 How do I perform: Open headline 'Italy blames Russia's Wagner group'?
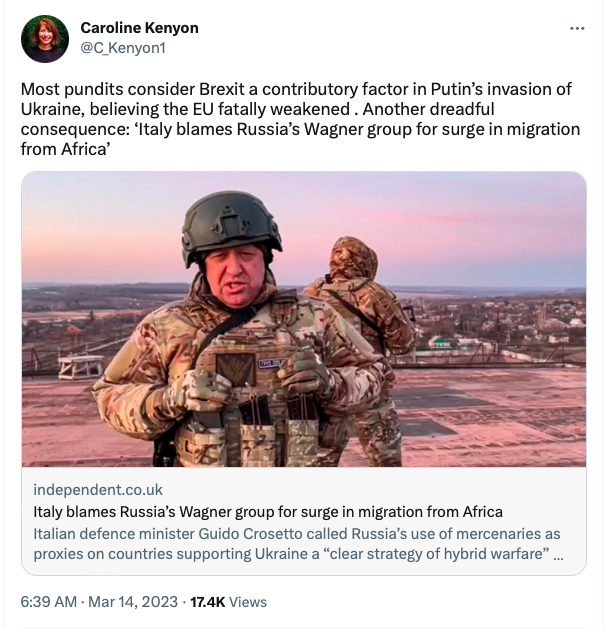pos(268,512)
